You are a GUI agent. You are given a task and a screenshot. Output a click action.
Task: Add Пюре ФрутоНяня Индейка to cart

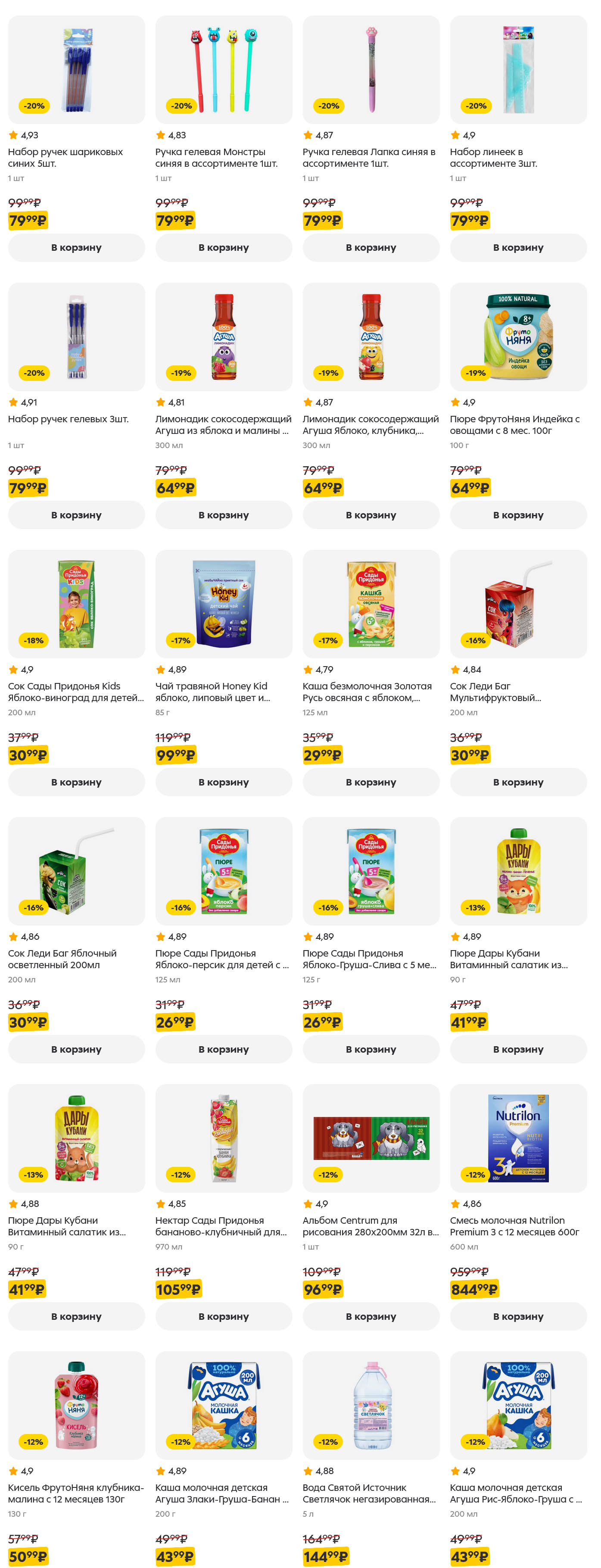(518, 515)
